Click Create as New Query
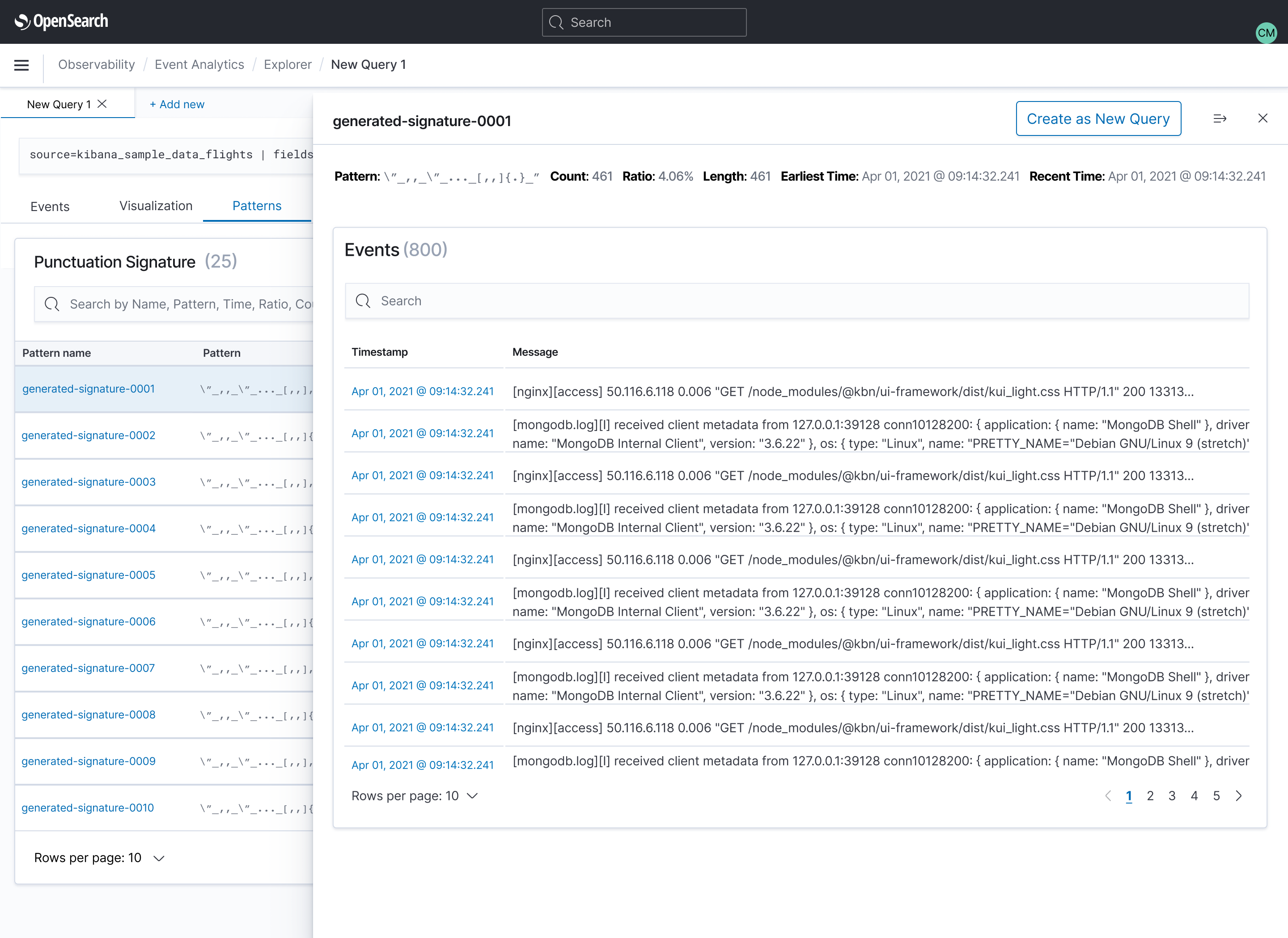The width and height of the screenshot is (1288, 938). [1098, 118]
